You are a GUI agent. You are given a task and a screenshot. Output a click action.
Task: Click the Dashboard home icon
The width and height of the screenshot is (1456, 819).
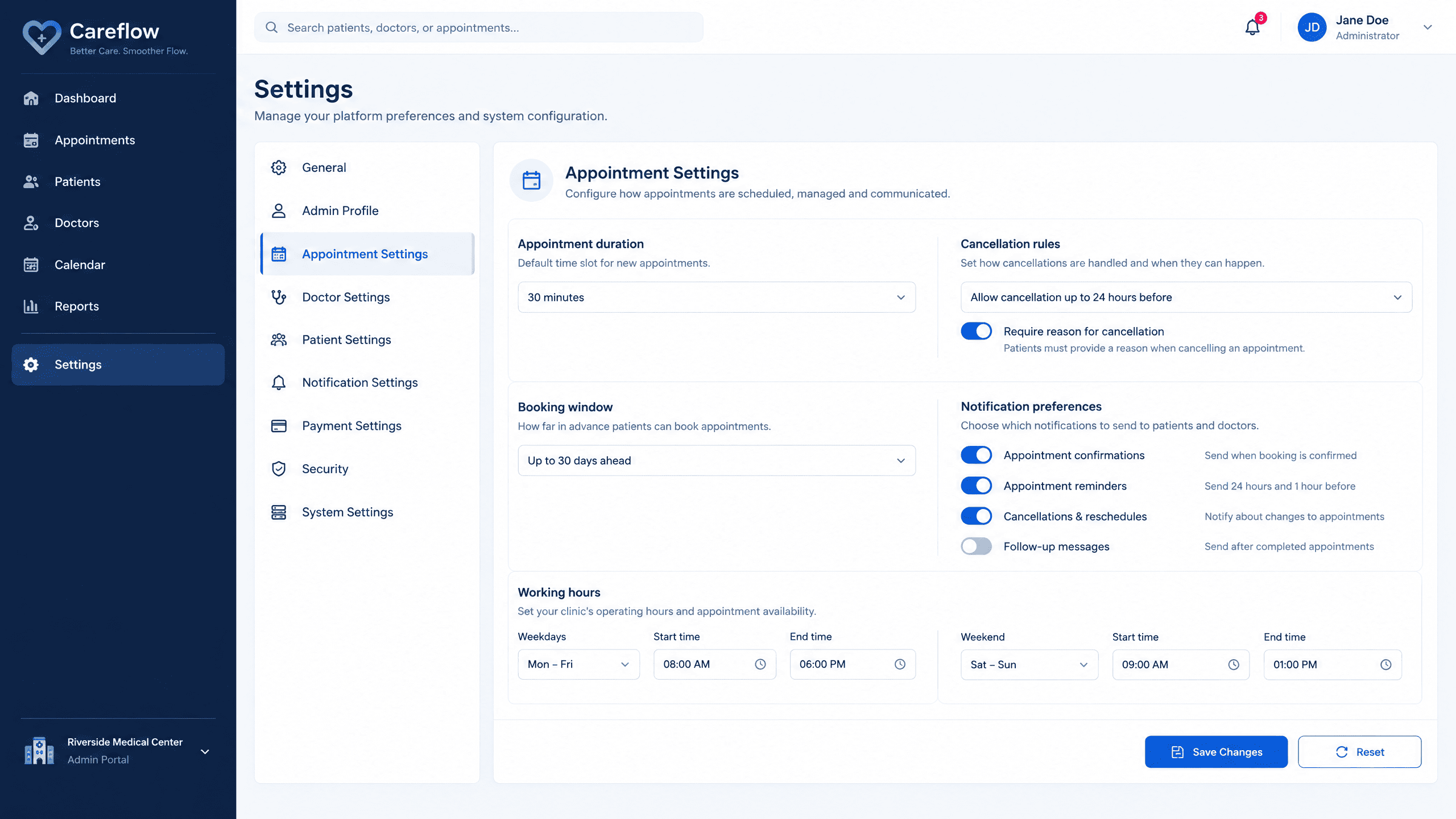(31, 98)
